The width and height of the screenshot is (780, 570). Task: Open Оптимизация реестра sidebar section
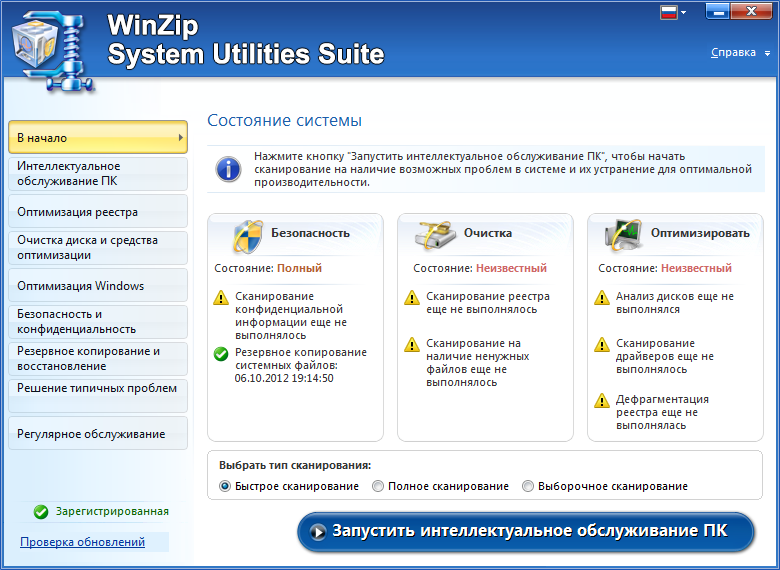click(98, 211)
